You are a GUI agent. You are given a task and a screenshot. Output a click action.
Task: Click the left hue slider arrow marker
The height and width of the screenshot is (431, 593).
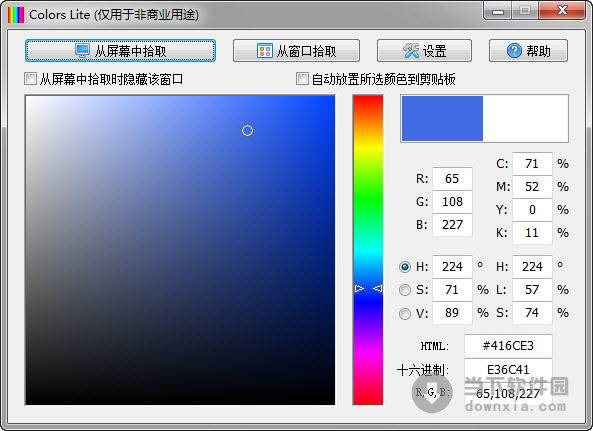(359, 288)
